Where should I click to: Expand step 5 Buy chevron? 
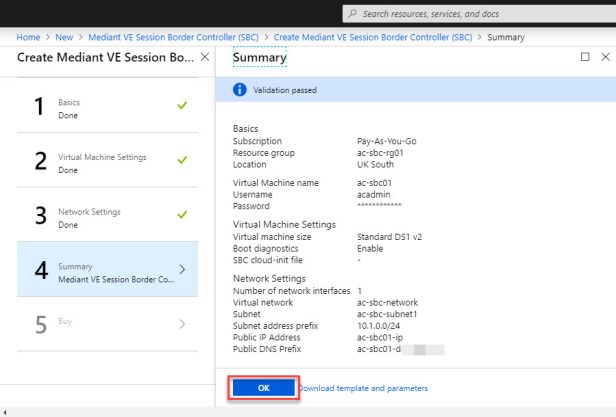pos(181,324)
